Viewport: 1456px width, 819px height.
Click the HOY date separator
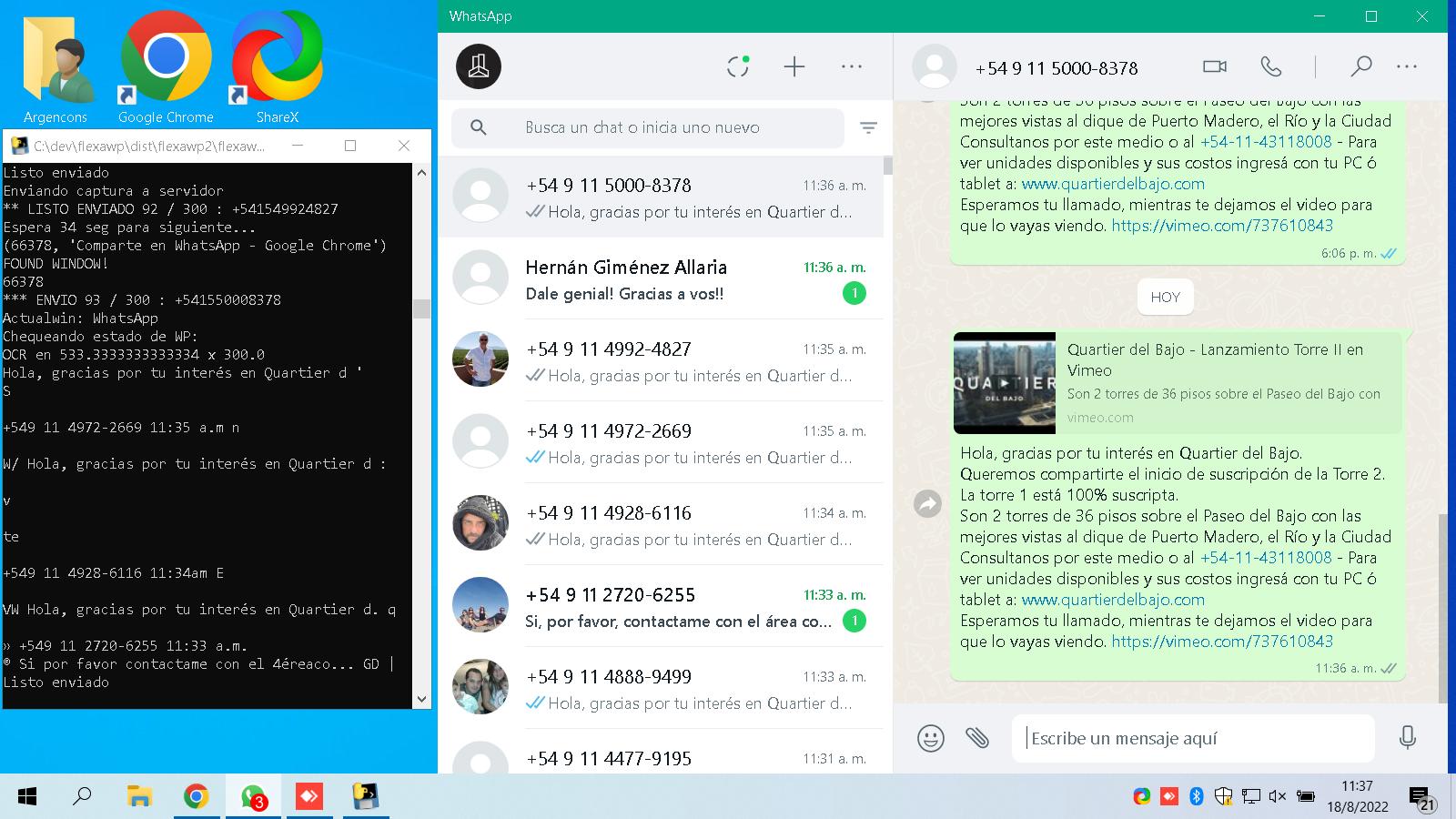click(x=1165, y=298)
